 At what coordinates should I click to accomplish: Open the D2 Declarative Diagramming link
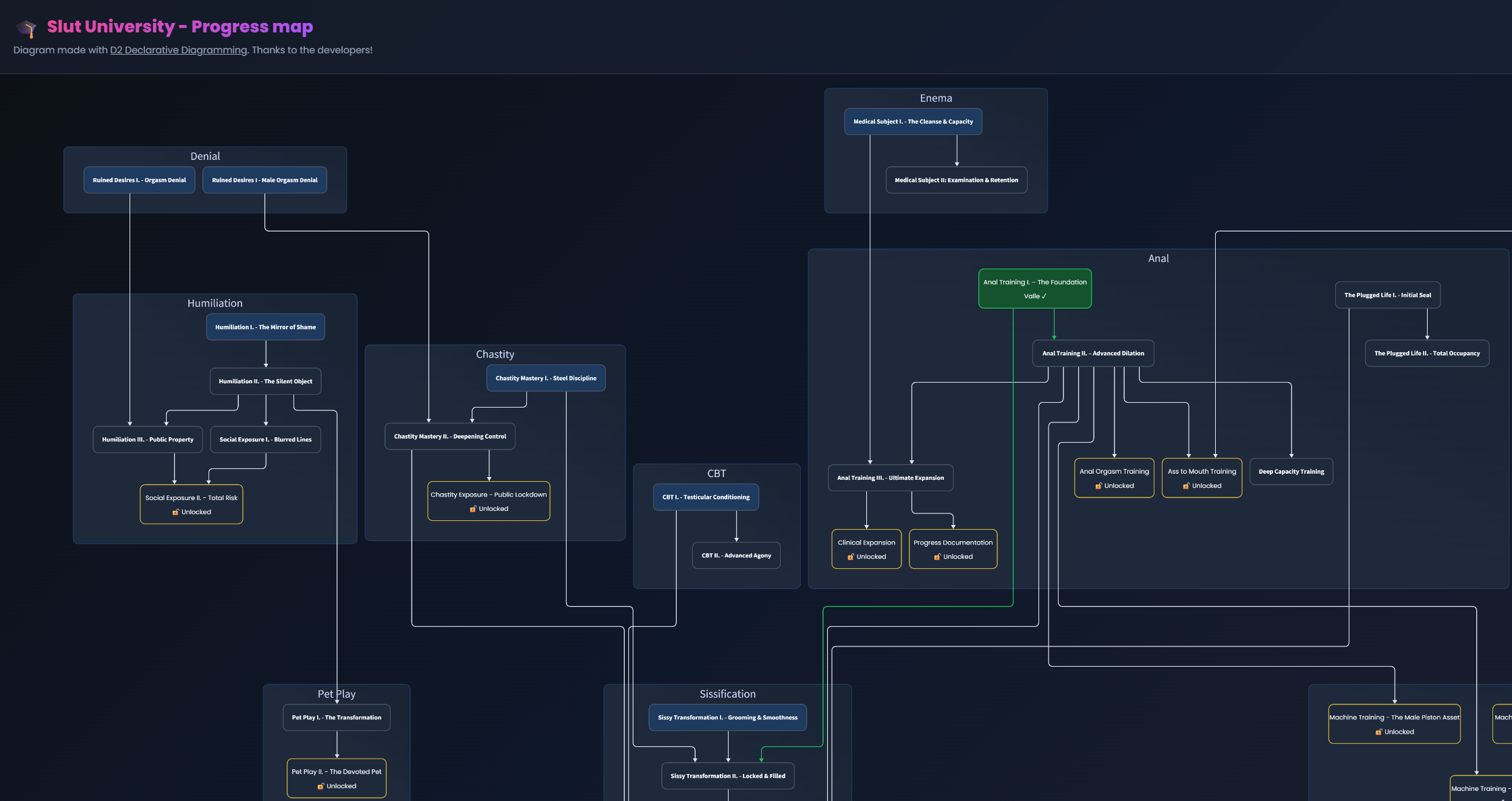[178, 50]
